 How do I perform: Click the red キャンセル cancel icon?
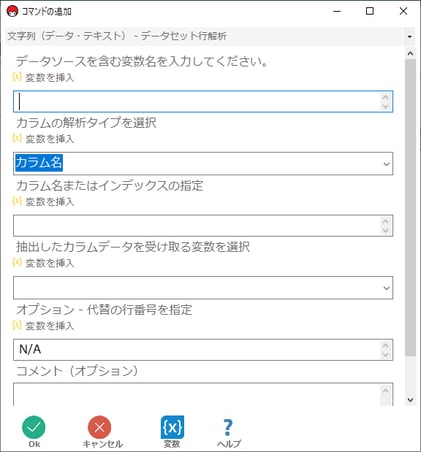coord(99,427)
